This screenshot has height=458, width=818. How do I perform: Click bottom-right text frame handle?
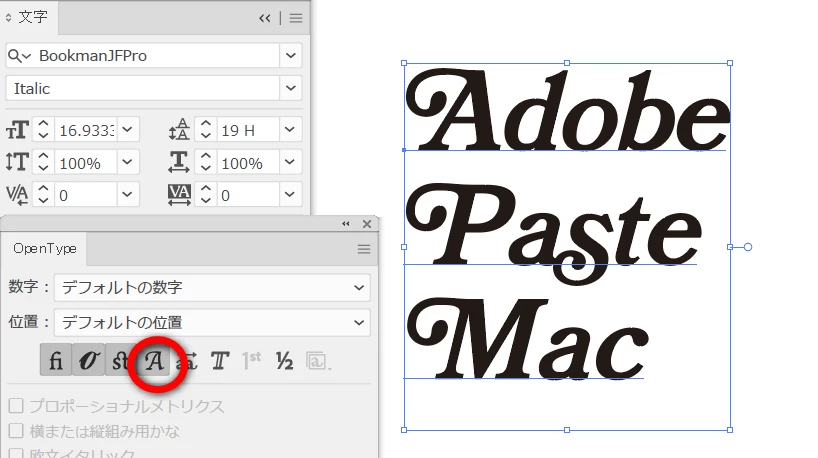point(730,430)
